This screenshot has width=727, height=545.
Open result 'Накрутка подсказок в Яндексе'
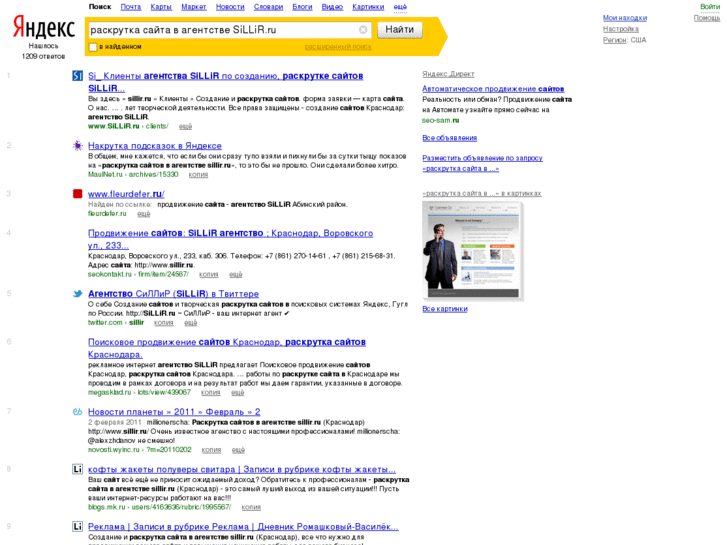[155, 146]
